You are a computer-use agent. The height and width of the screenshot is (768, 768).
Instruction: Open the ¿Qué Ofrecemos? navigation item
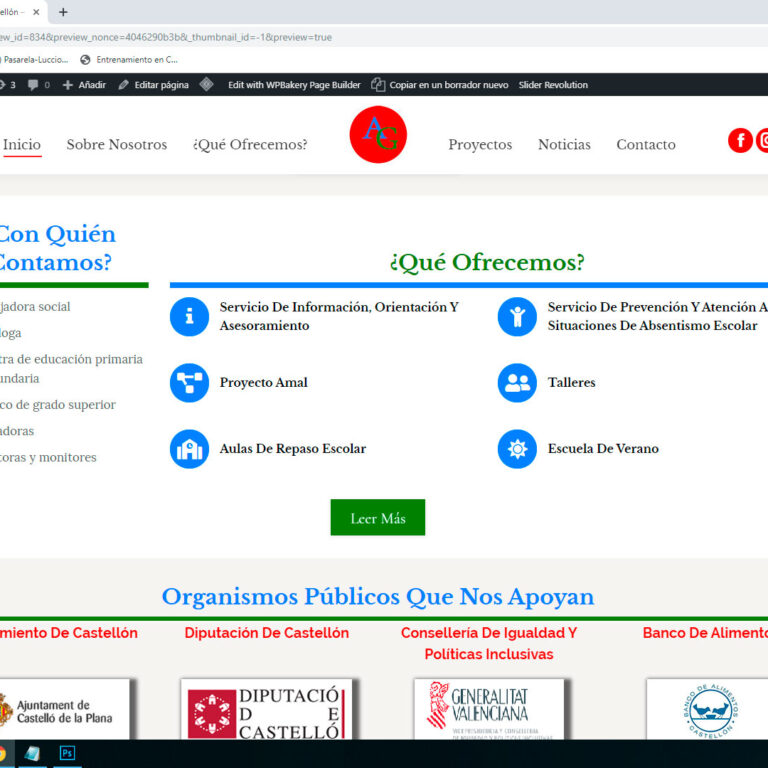pos(250,145)
